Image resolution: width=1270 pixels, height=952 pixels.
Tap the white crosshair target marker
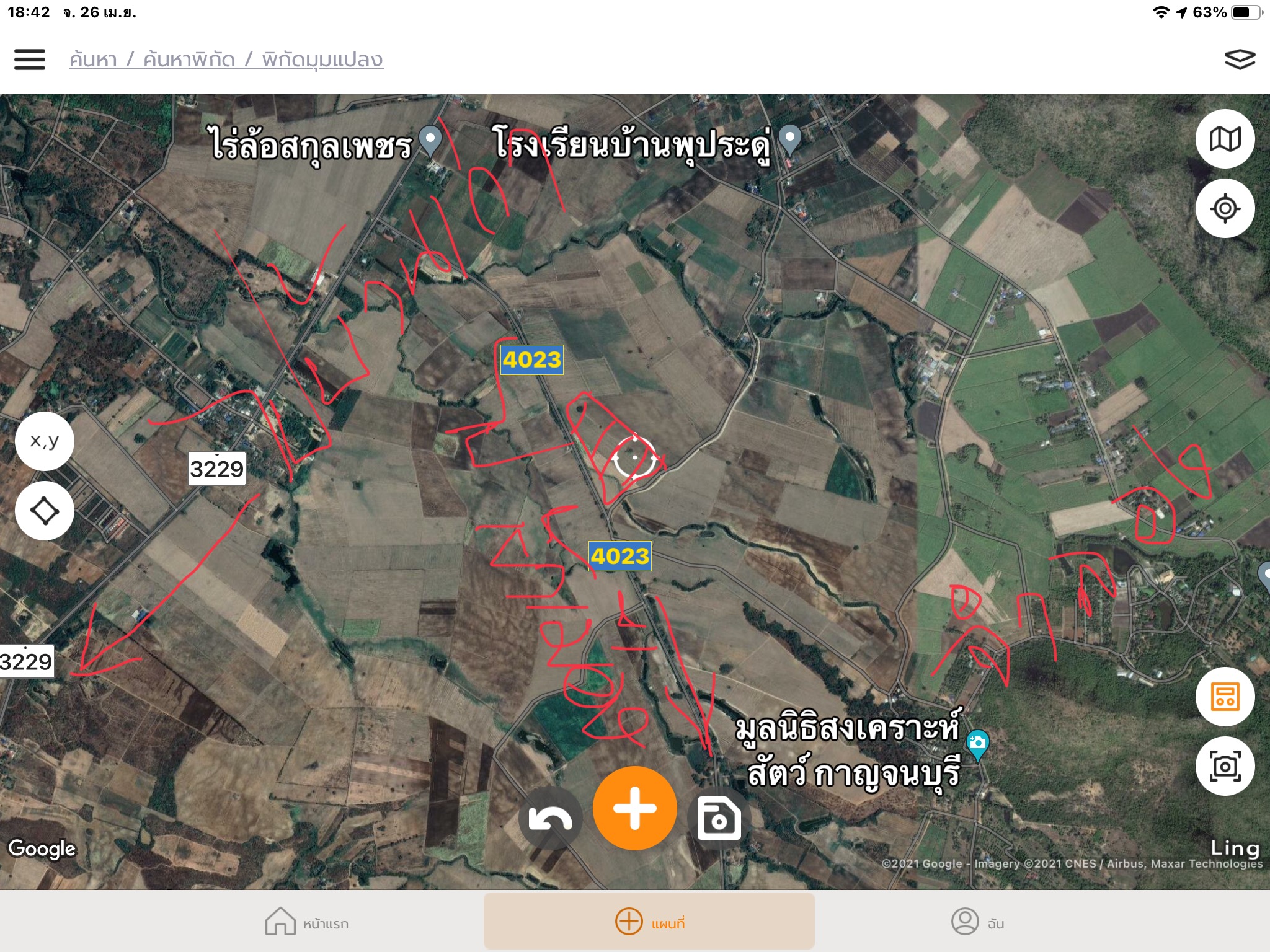(x=634, y=458)
